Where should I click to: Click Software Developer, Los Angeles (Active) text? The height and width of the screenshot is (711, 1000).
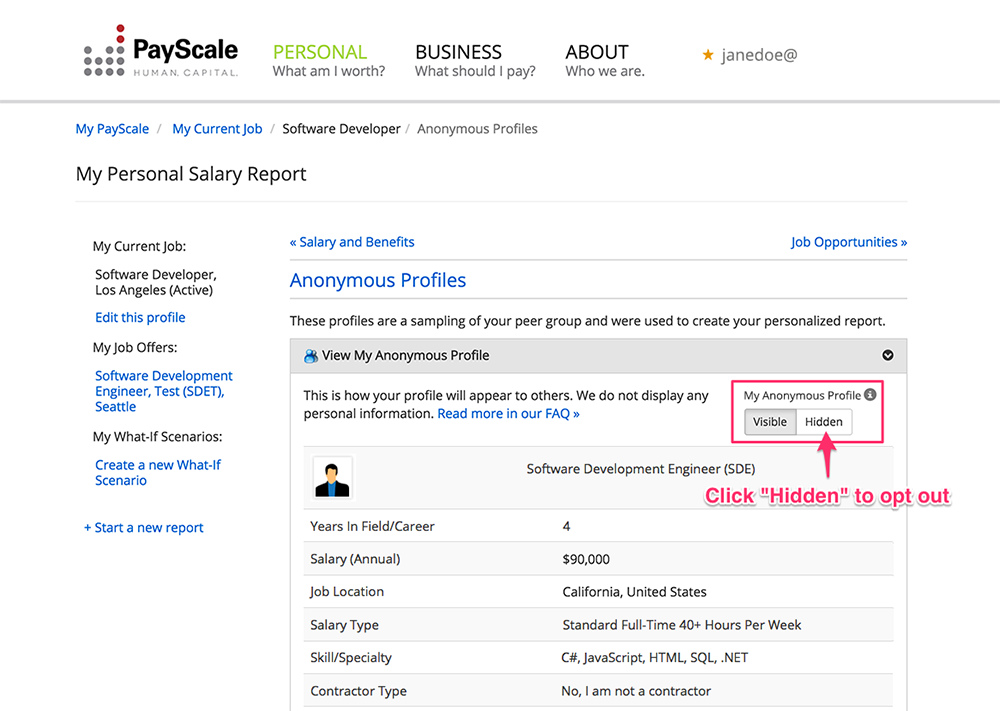click(x=156, y=282)
